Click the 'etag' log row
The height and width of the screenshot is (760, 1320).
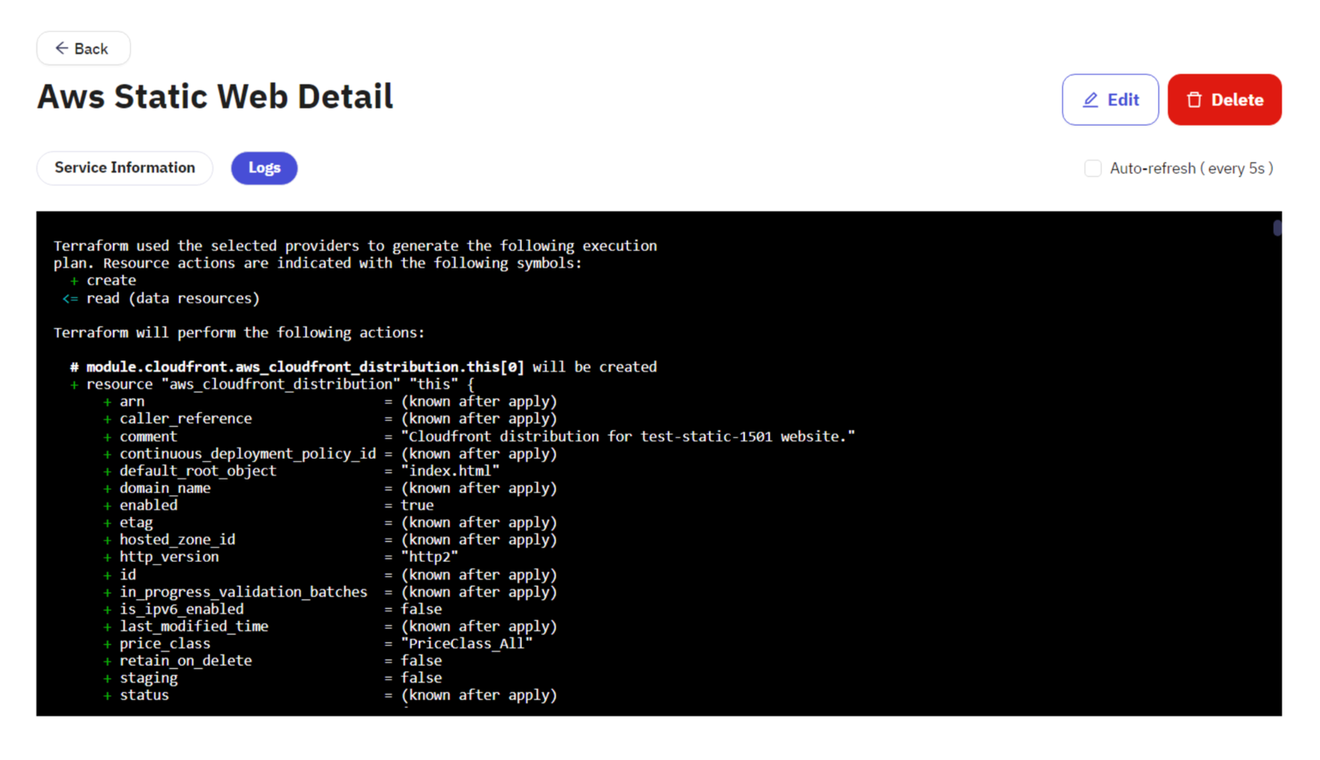(330, 522)
